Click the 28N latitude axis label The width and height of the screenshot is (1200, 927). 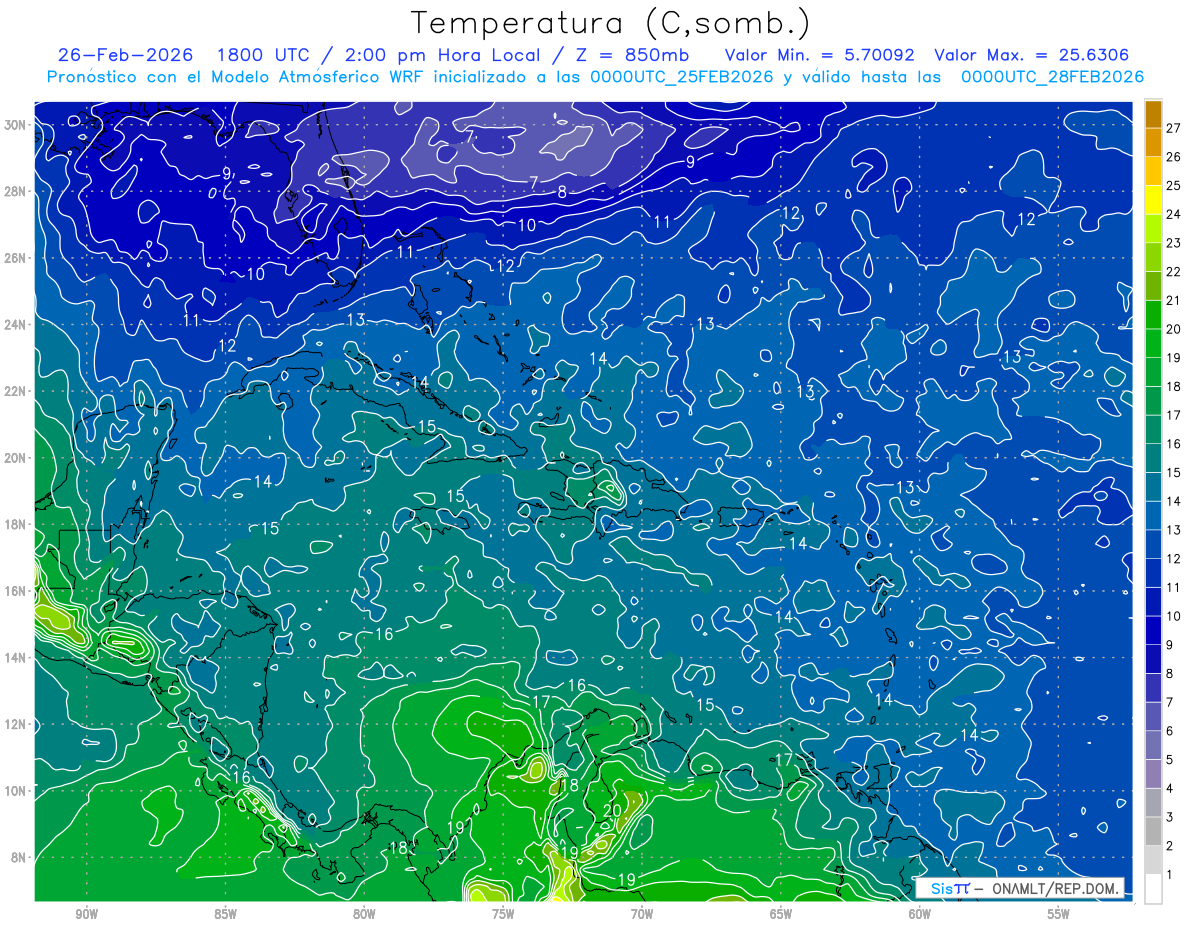tap(17, 191)
